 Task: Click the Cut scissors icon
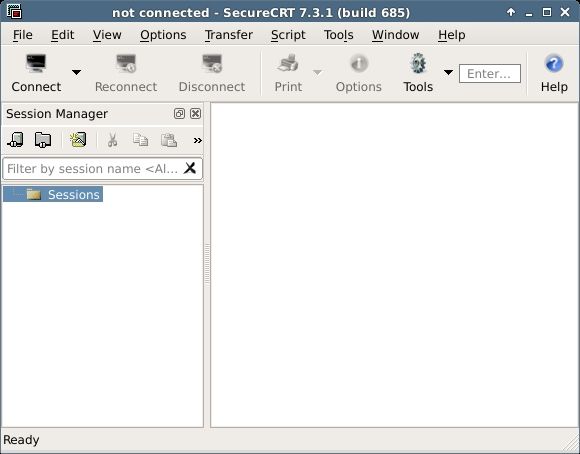112,140
